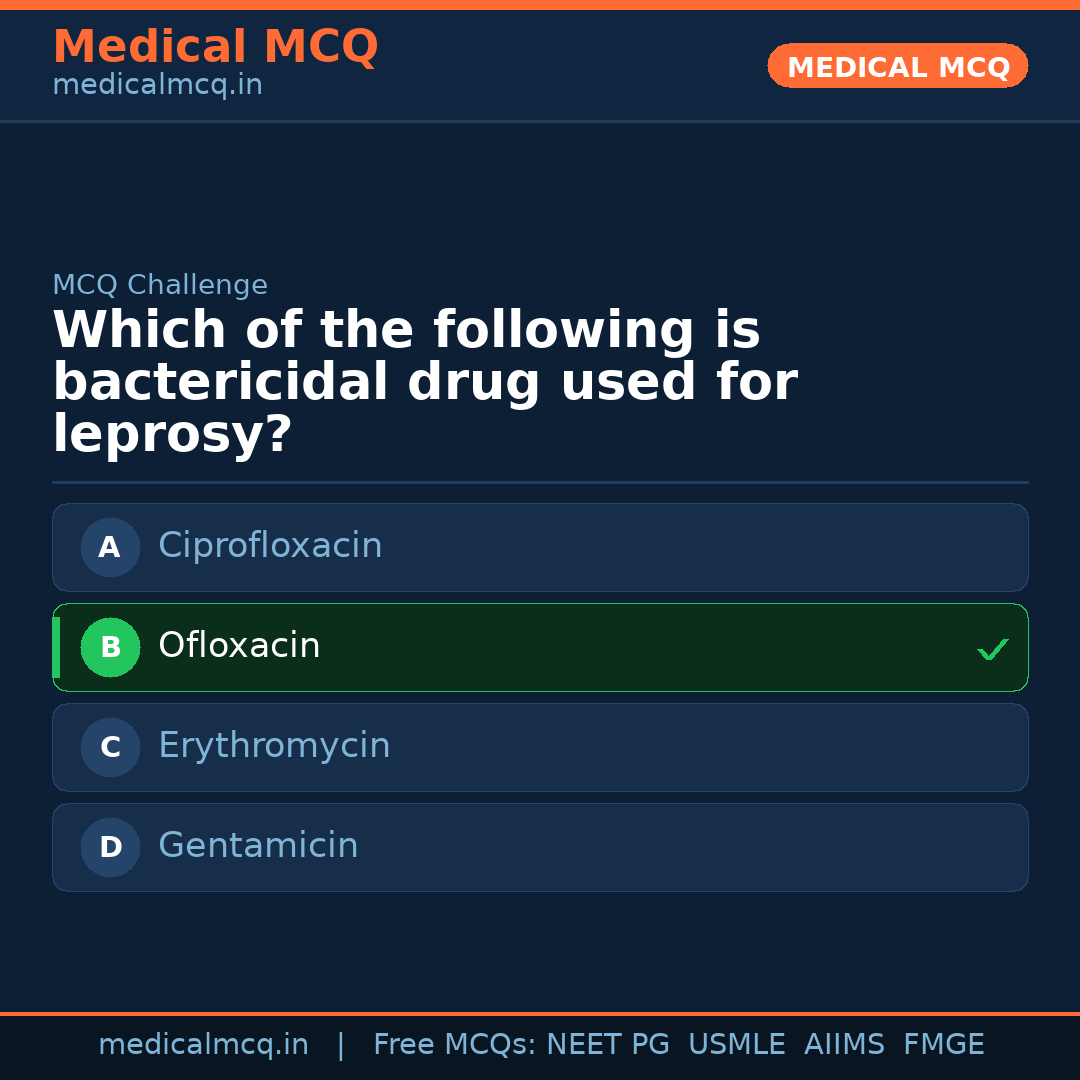Select the Erythromycin answer option
The image size is (1080, 1080).
pyautogui.click(x=540, y=747)
